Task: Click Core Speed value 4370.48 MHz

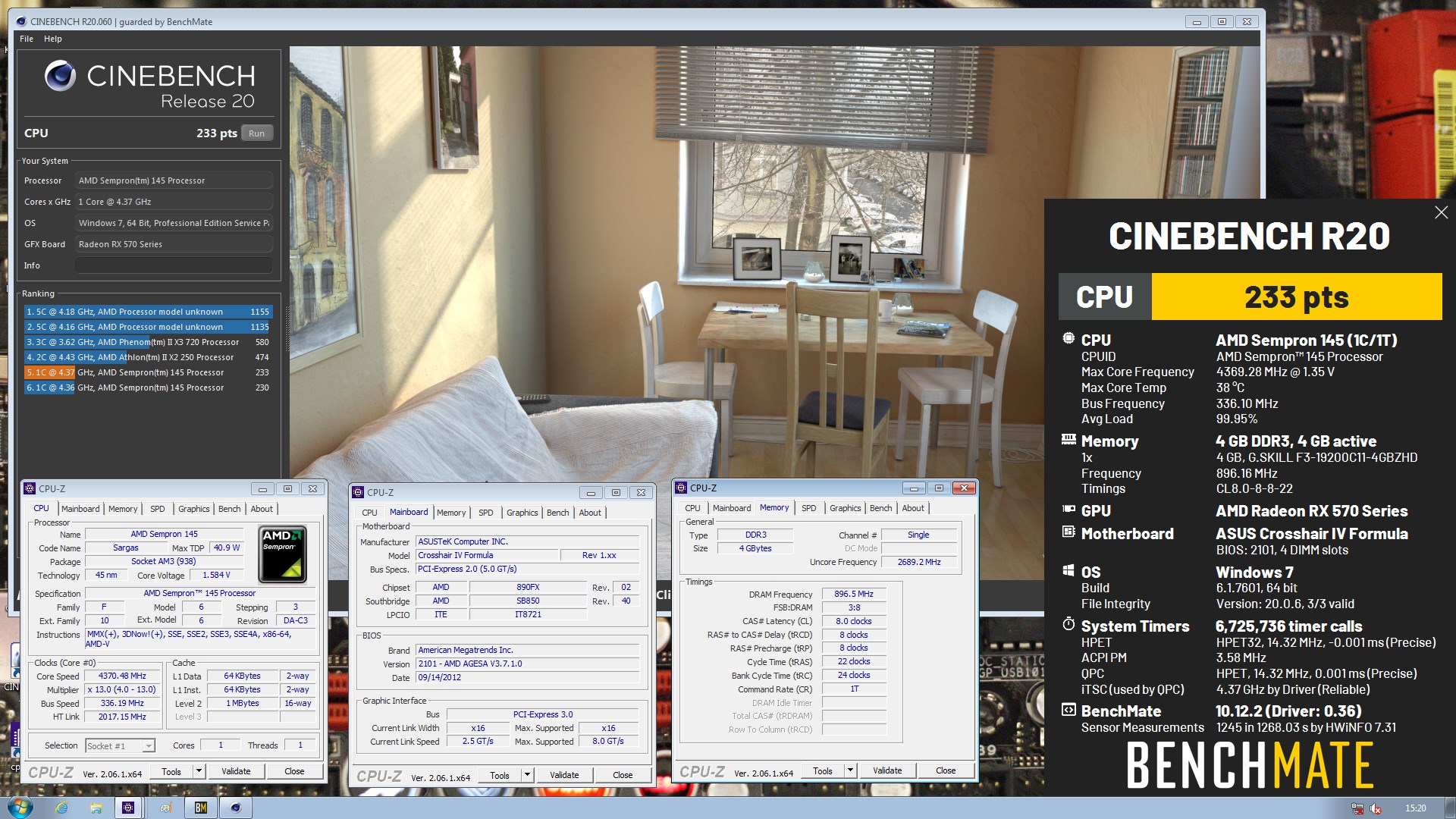Action: point(122,676)
